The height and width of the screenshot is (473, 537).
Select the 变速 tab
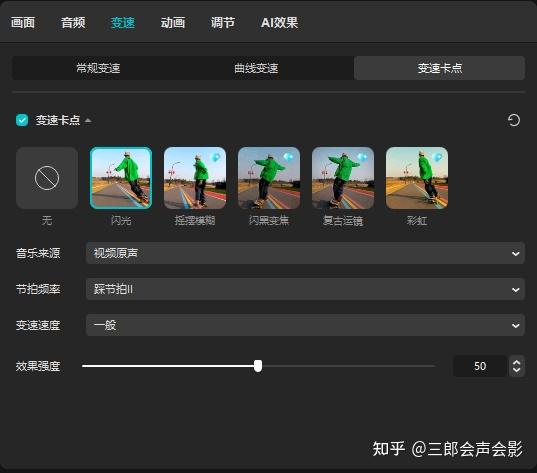pyautogui.click(x=123, y=23)
